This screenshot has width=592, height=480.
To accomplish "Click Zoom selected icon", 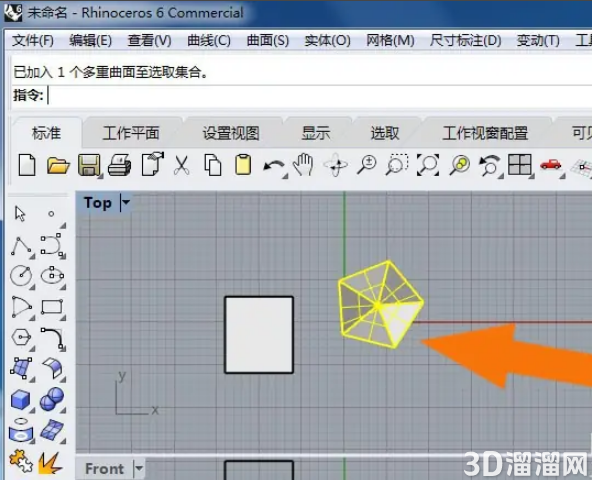I will click(459, 165).
